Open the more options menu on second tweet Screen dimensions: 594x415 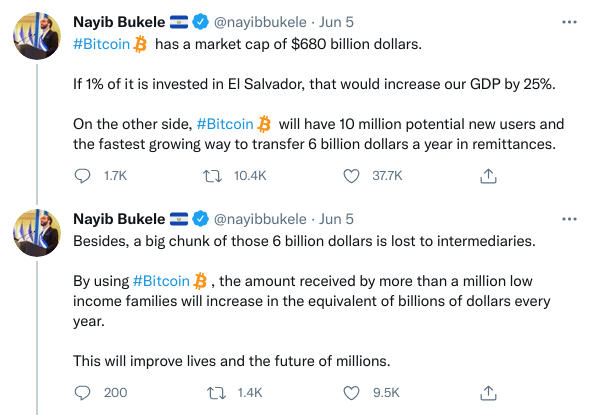569,219
